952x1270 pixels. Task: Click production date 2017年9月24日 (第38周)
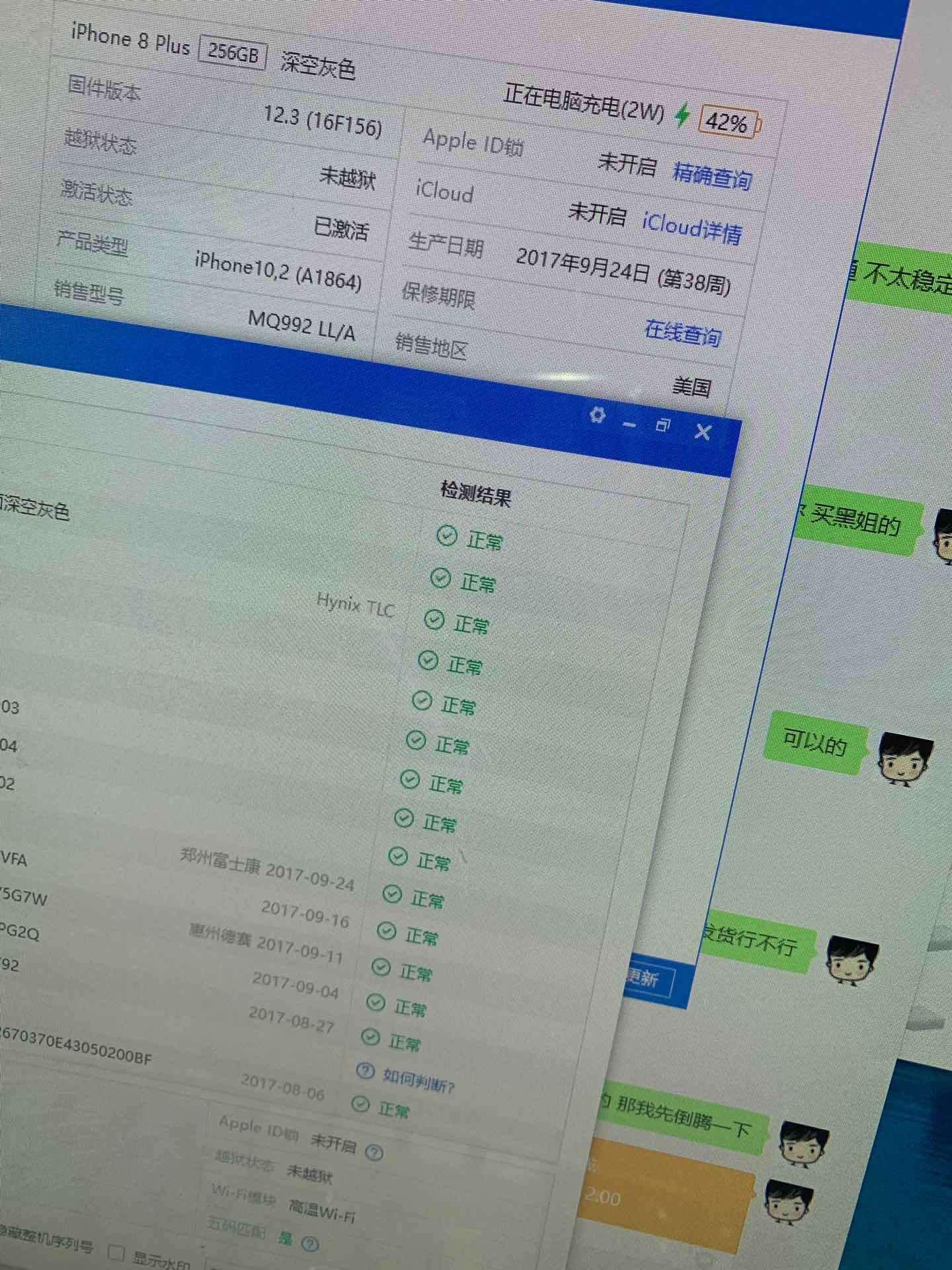pyautogui.click(x=623, y=270)
